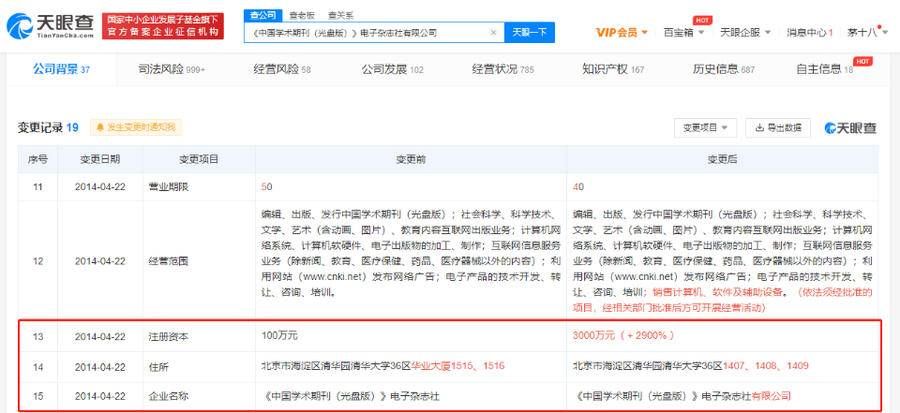Image resolution: width=900 pixels, height=413 pixels.
Task: Click the after-change value 40 in row 11
Action: pyautogui.click(x=578, y=187)
